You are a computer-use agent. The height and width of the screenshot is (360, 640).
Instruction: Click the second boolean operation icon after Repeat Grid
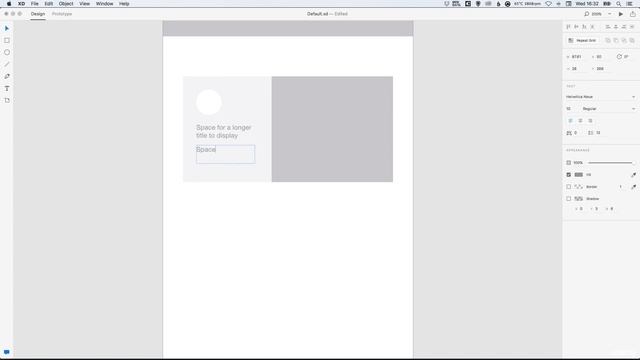pyautogui.click(x=616, y=40)
